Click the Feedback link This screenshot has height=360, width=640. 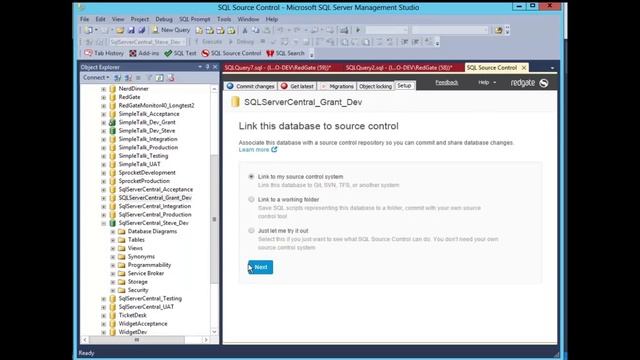pyautogui.click(x=447, y=82)
